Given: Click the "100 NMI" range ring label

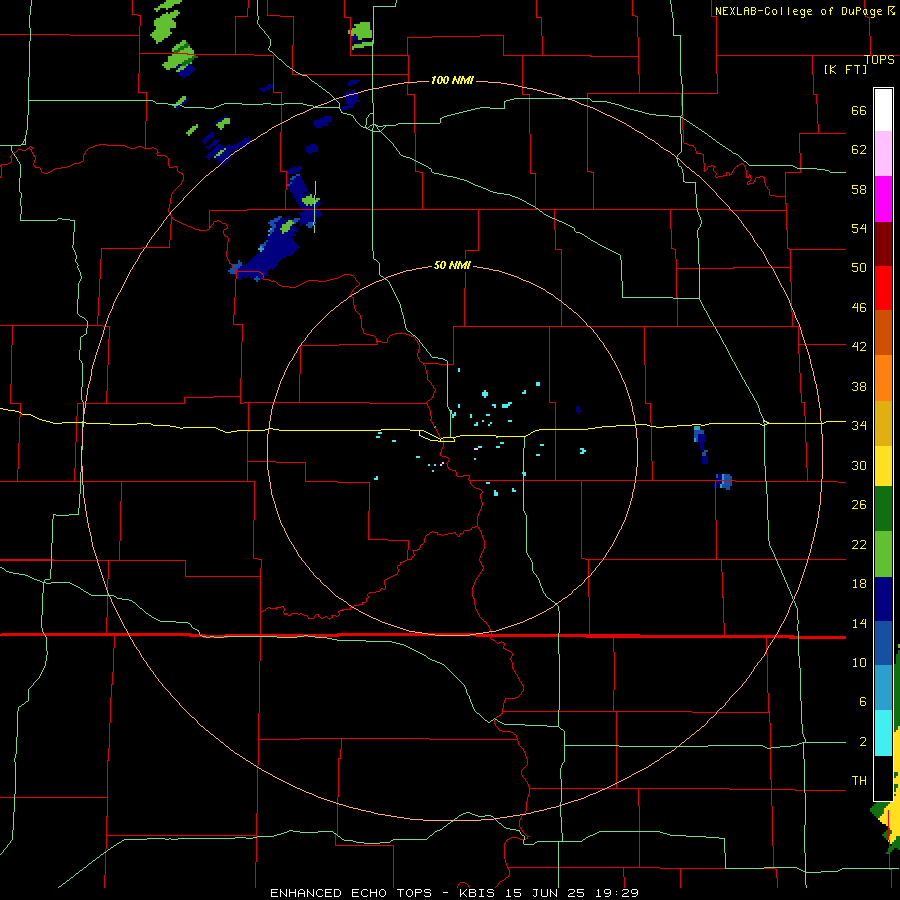Looking at the screenshot, I should click(452, 80).
